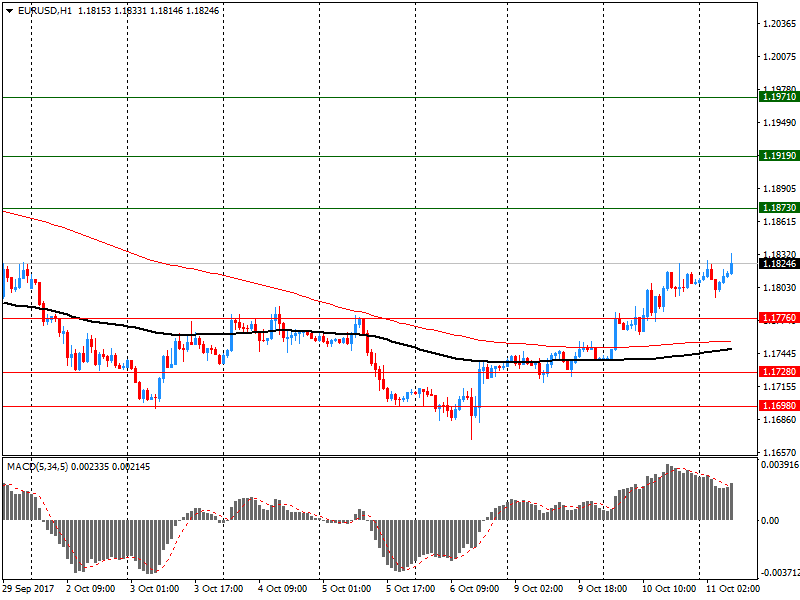This screenshot has width=800, height=600.
Task: Click the 1.16860 price scale value
Action: click(779, 420)
